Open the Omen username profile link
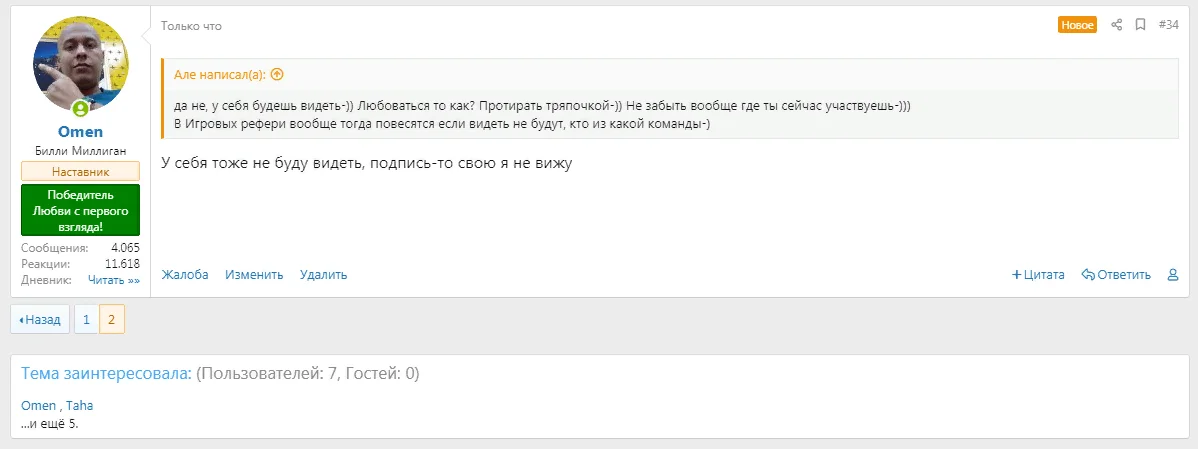 81,132
